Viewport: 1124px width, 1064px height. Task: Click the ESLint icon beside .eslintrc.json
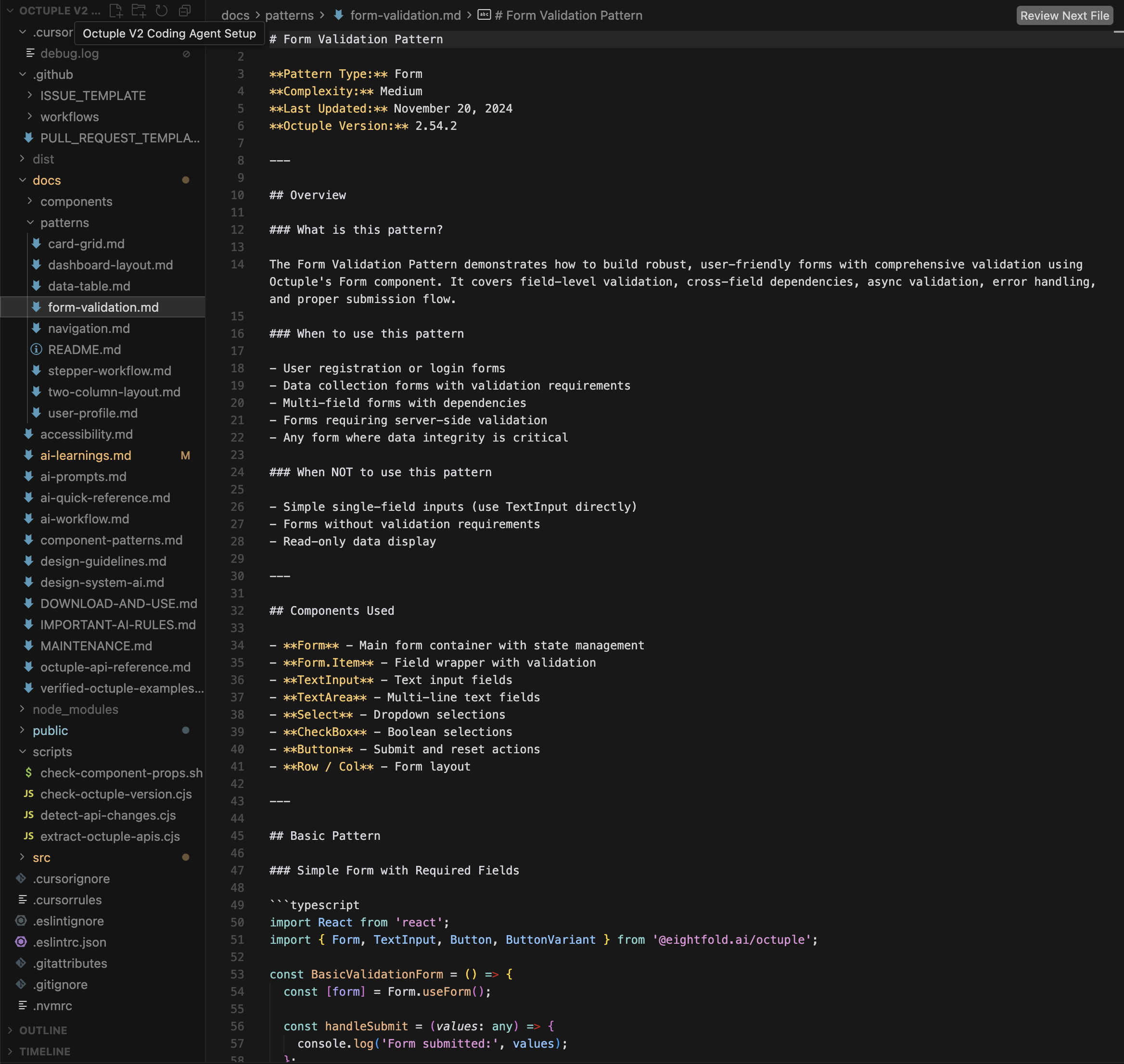21,942
